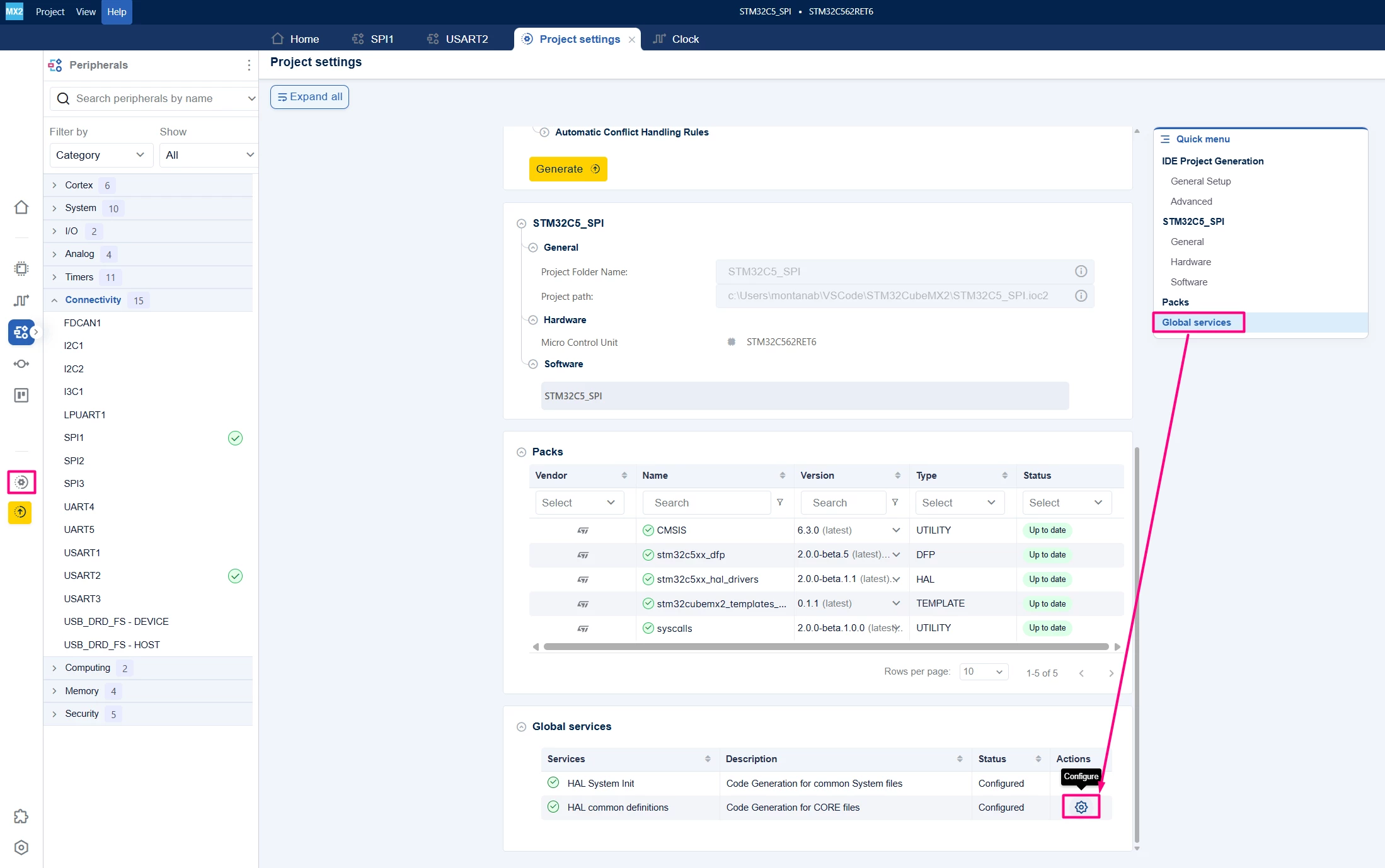This screenshot has width=1385, height=868.
Task: Open the Peripherals panel three-dot menu
Action: point(249,65)
